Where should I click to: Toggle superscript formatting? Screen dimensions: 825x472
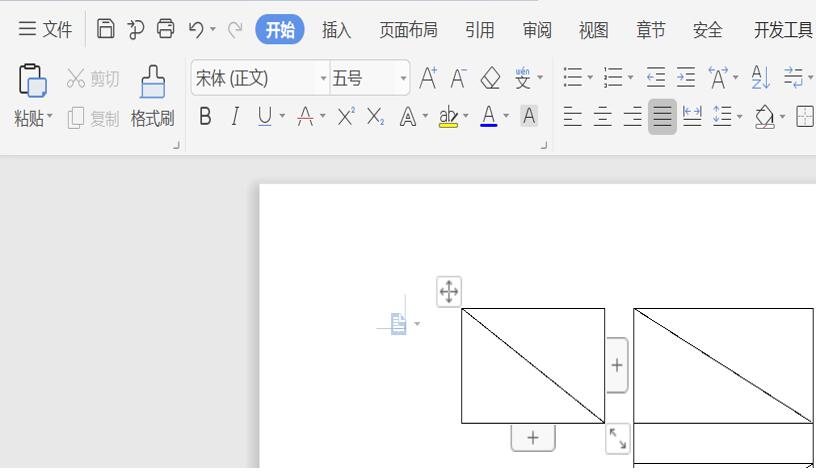coord(346,116)
